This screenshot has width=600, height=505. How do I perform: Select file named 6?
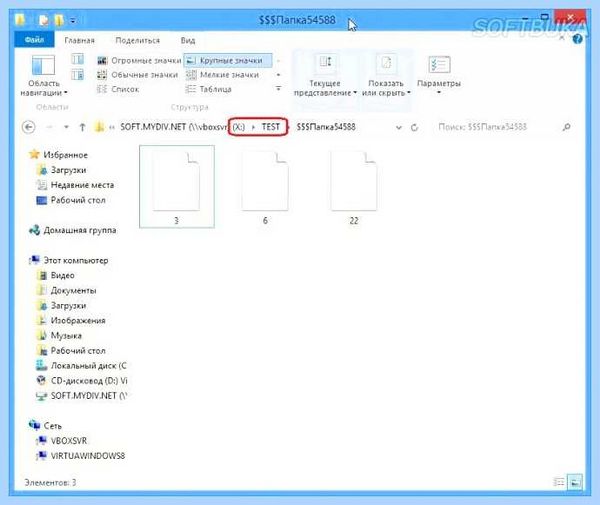tap(265, 187)
